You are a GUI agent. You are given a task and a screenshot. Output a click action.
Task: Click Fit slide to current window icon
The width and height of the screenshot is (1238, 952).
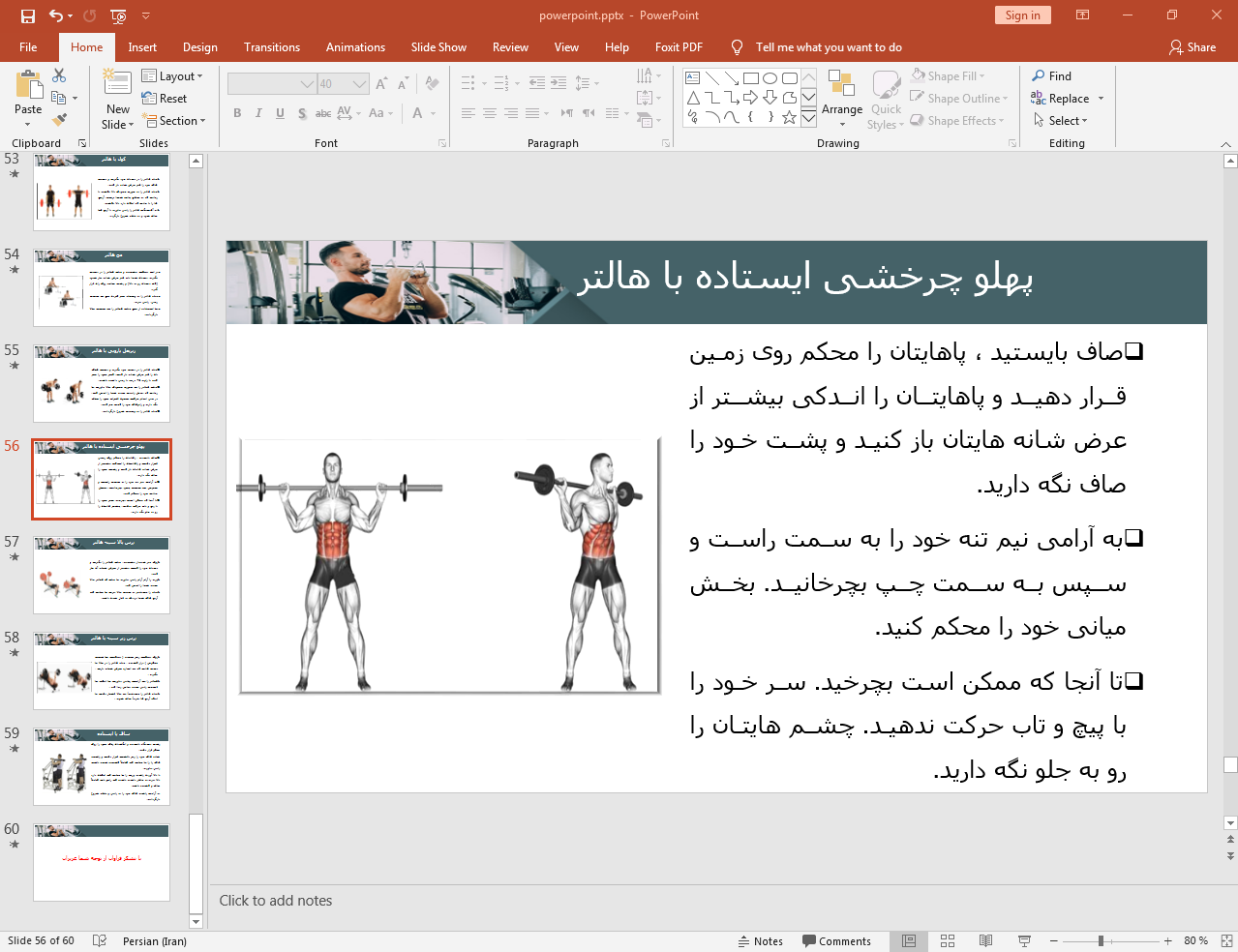[1226, 941]
